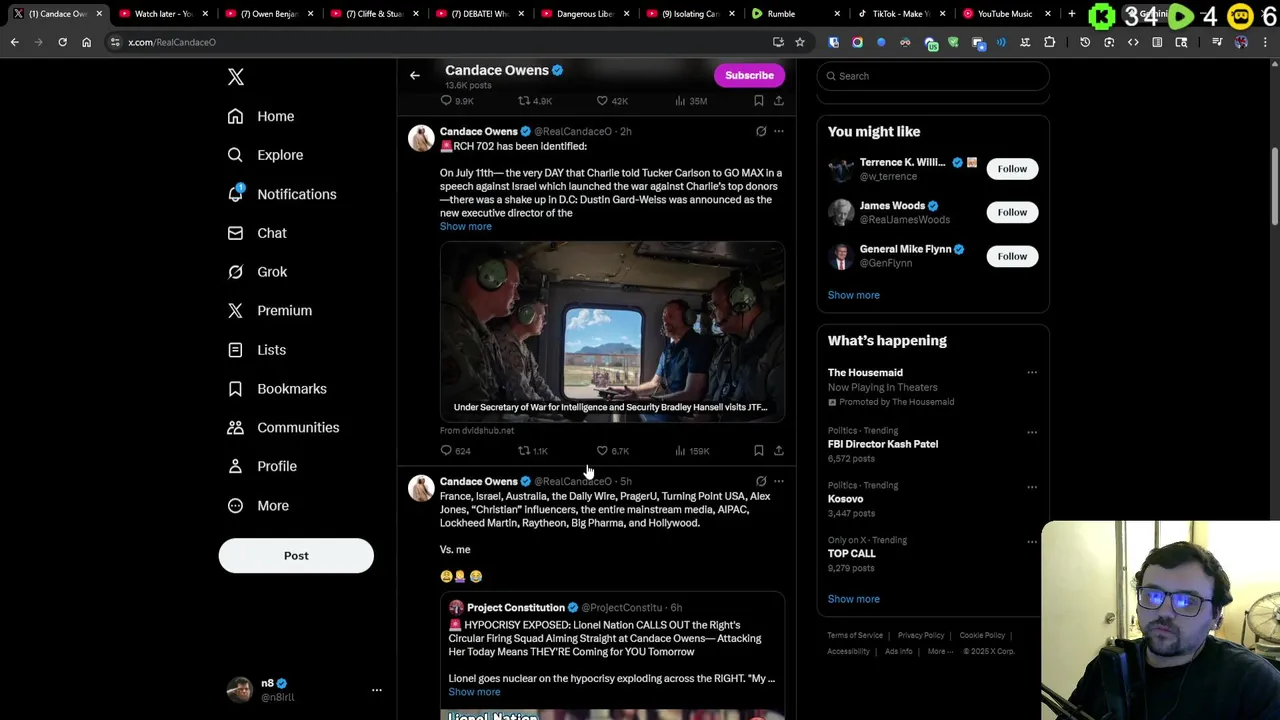This screenshot has width=1280, height=720.
Task: Click the Subscribe button
Action: coord(749,75)
